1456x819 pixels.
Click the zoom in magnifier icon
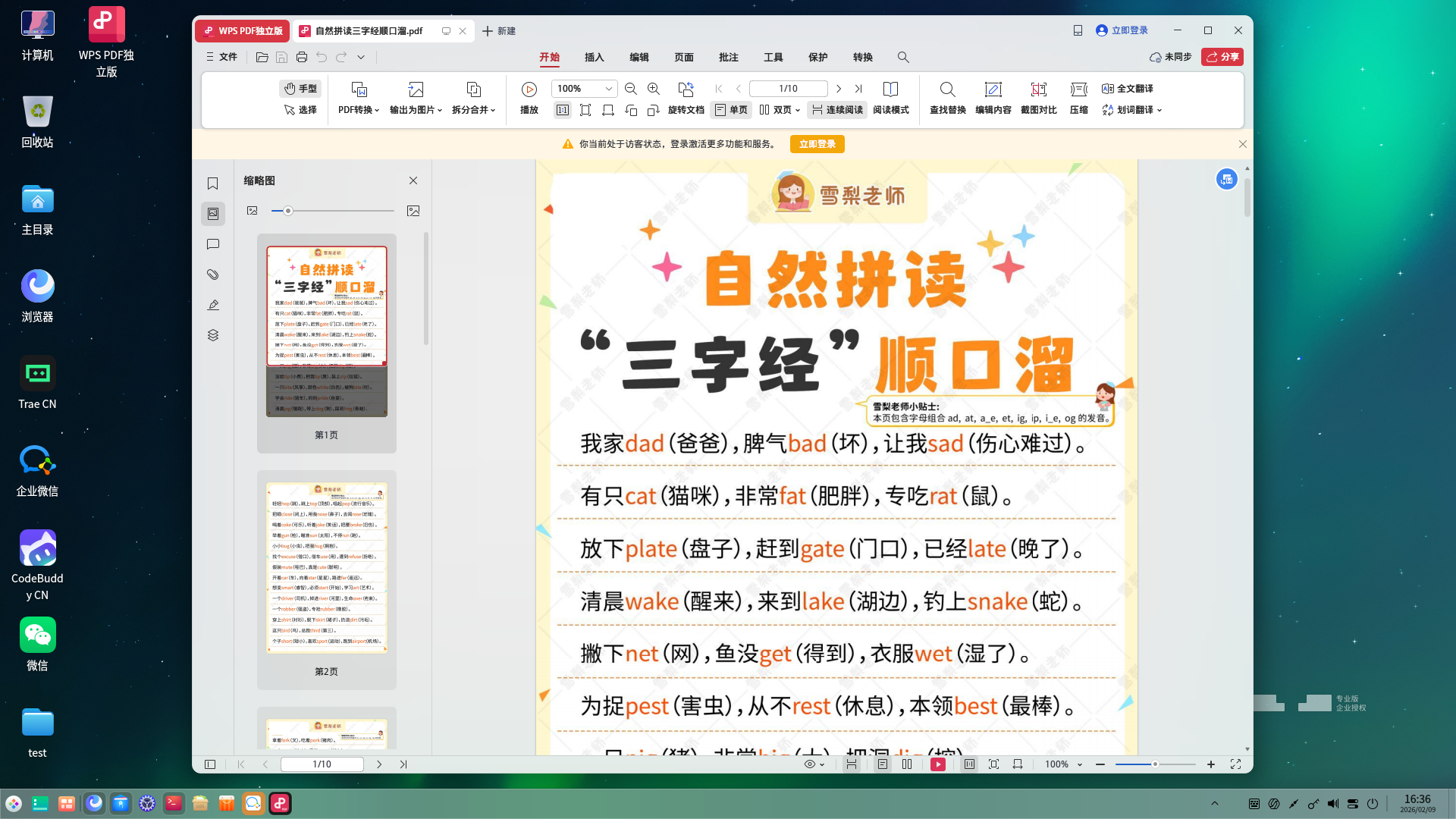654,89
